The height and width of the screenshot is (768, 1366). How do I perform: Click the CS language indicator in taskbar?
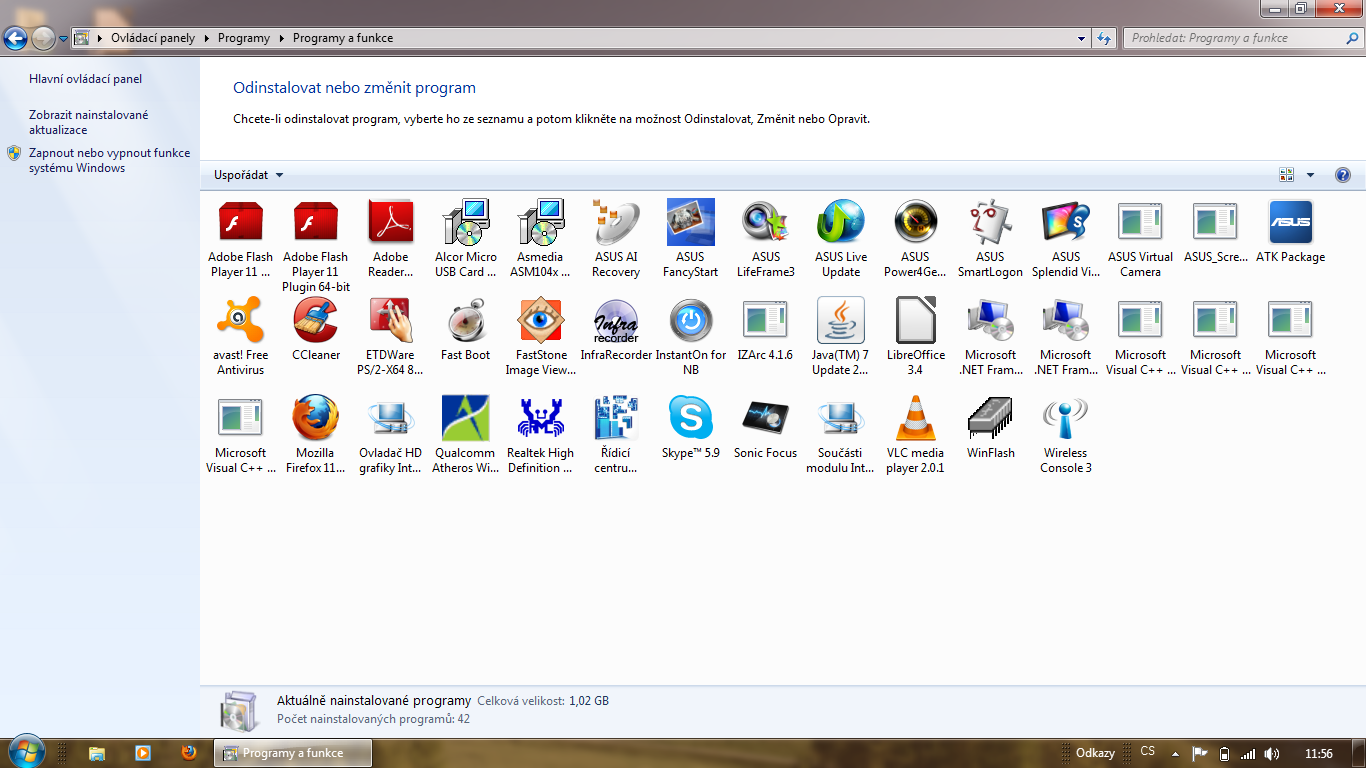click(1148, 752)
